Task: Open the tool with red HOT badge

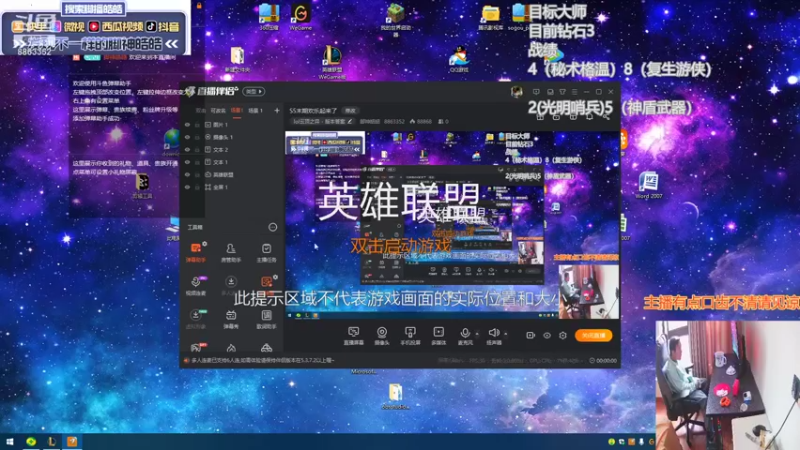Action: pos(195,348)
